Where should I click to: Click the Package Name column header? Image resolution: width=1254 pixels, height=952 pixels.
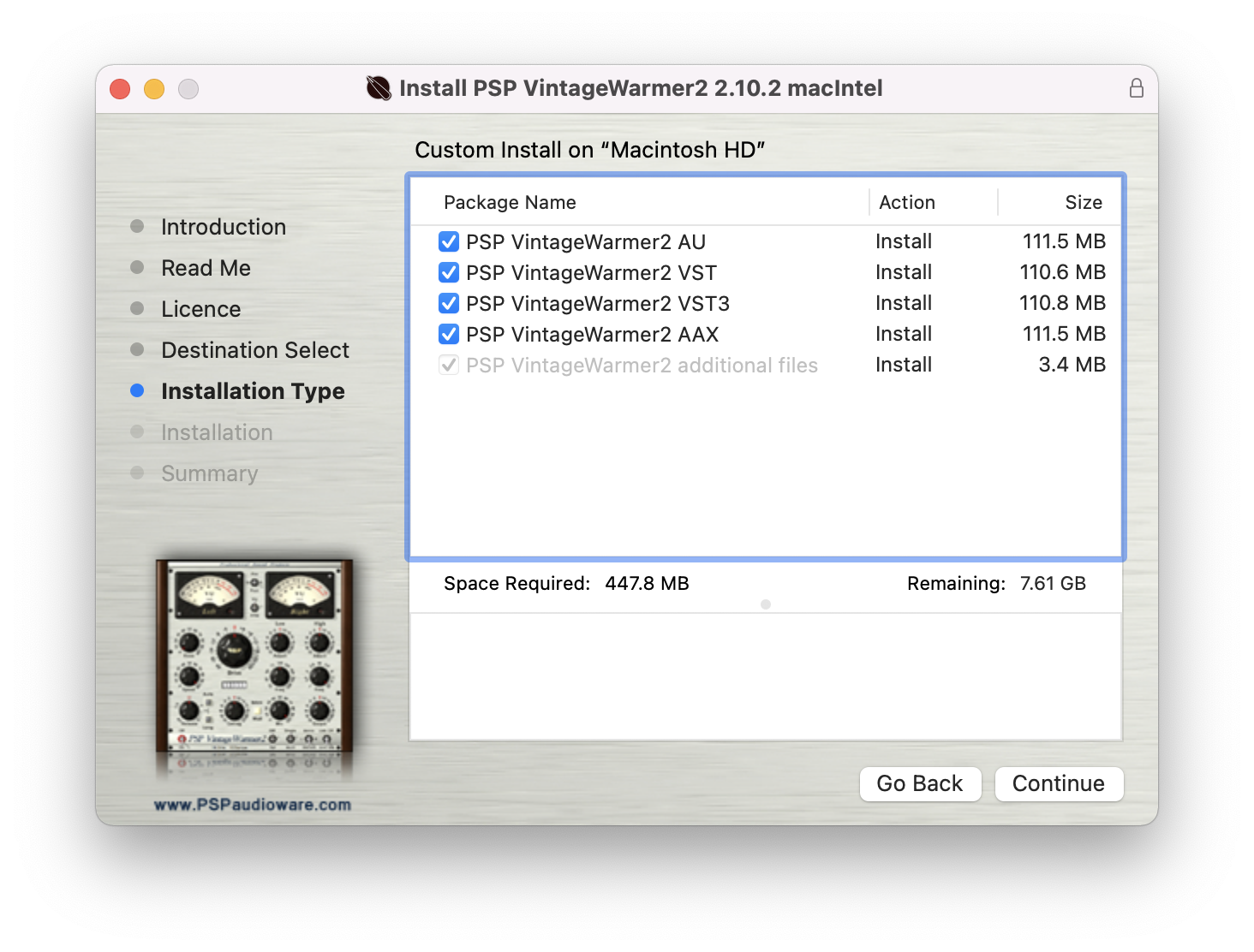pos(510,203)
